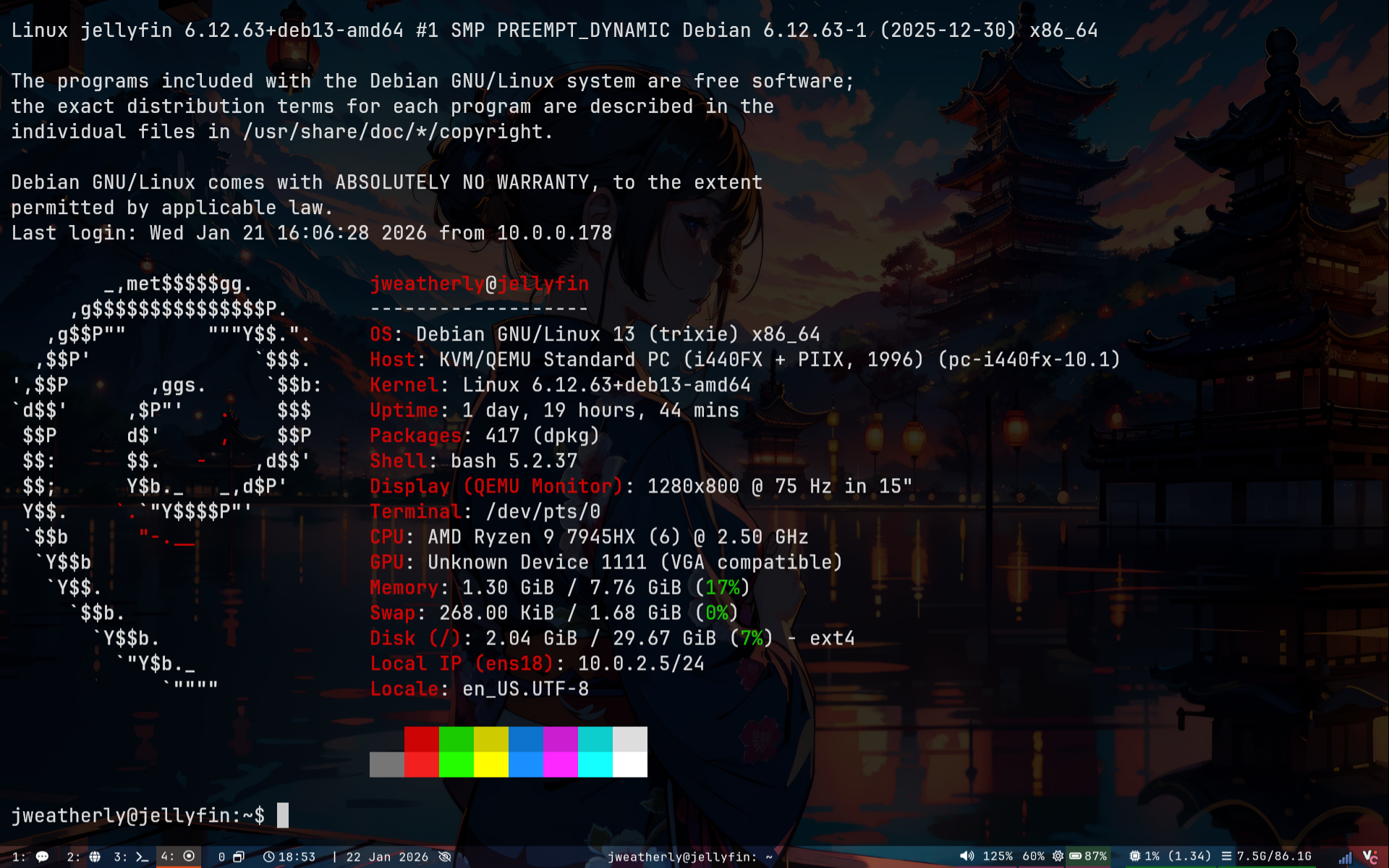Toggle the crossed-eye idle inhibitor icon

[x=445, y=856]
